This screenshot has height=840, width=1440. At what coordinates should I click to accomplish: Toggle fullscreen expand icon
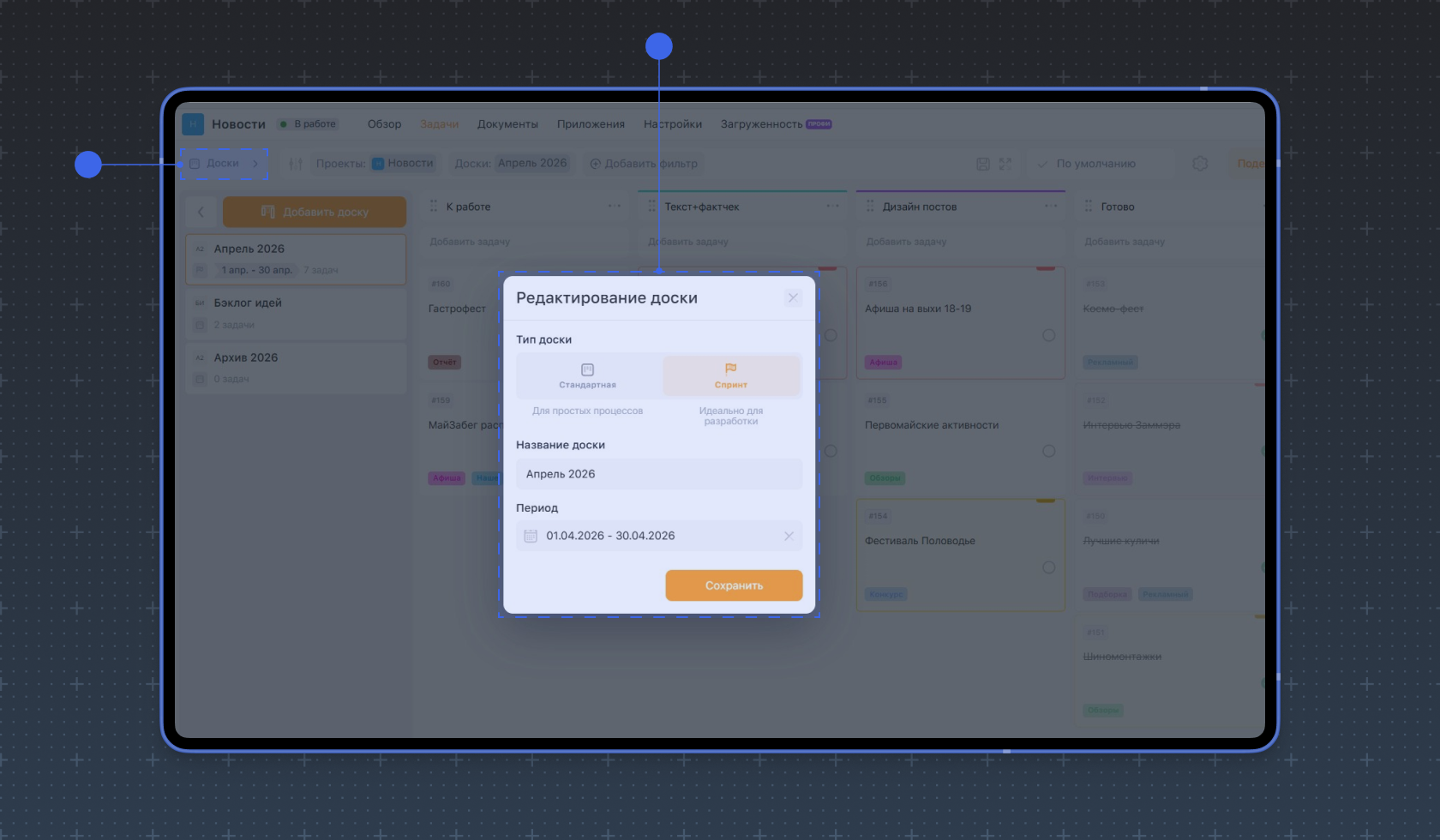pyautogui.click(x=1005, y=164)
